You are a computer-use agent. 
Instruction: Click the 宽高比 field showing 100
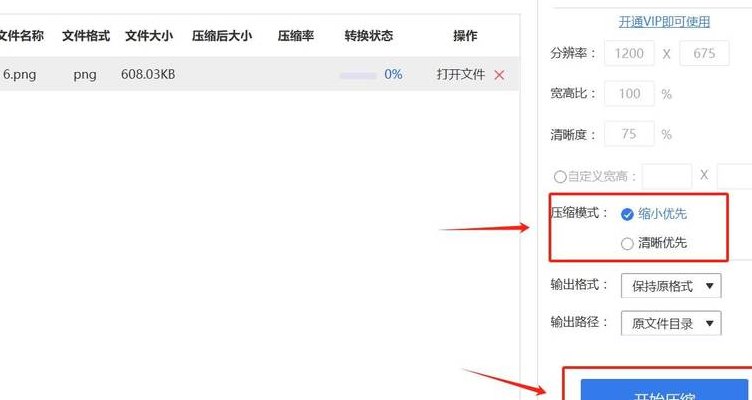629,94
